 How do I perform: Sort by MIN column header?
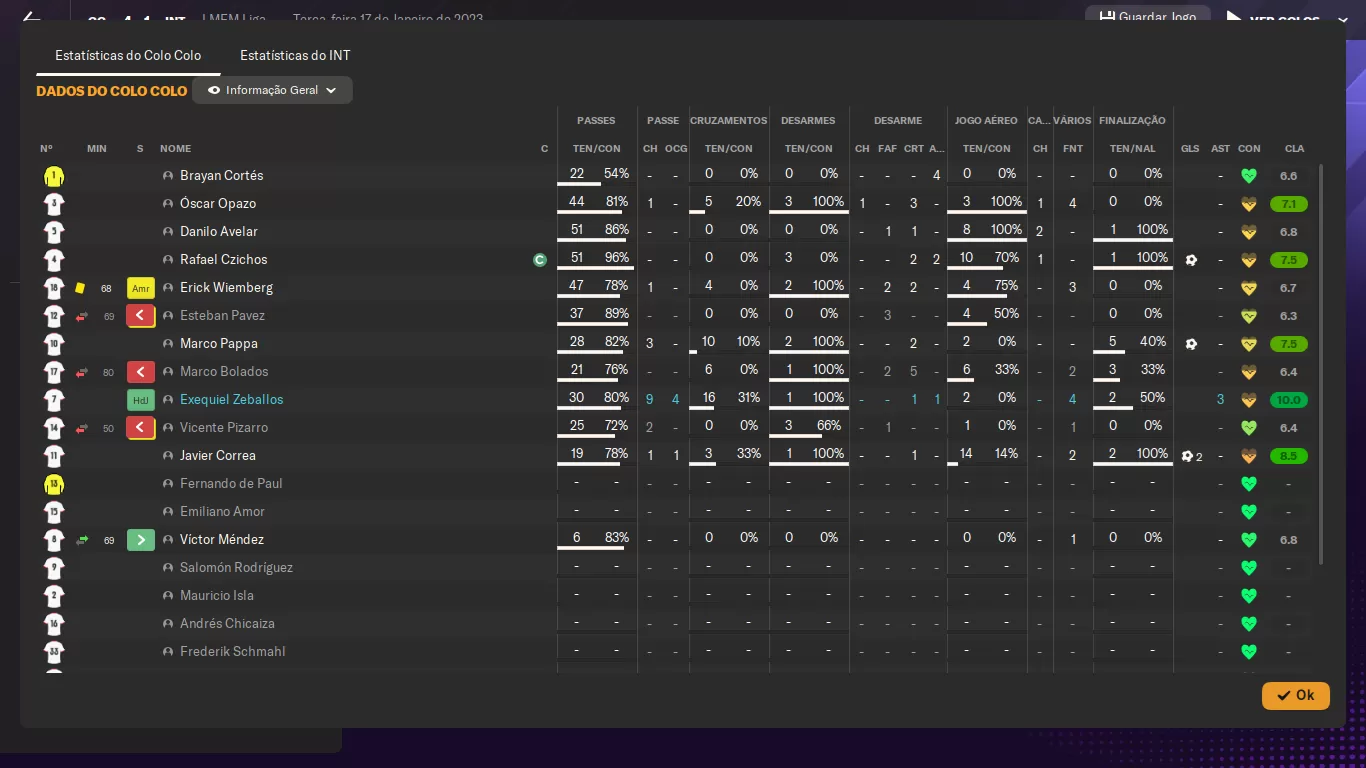pyautogui.click(x=97, y=149)
